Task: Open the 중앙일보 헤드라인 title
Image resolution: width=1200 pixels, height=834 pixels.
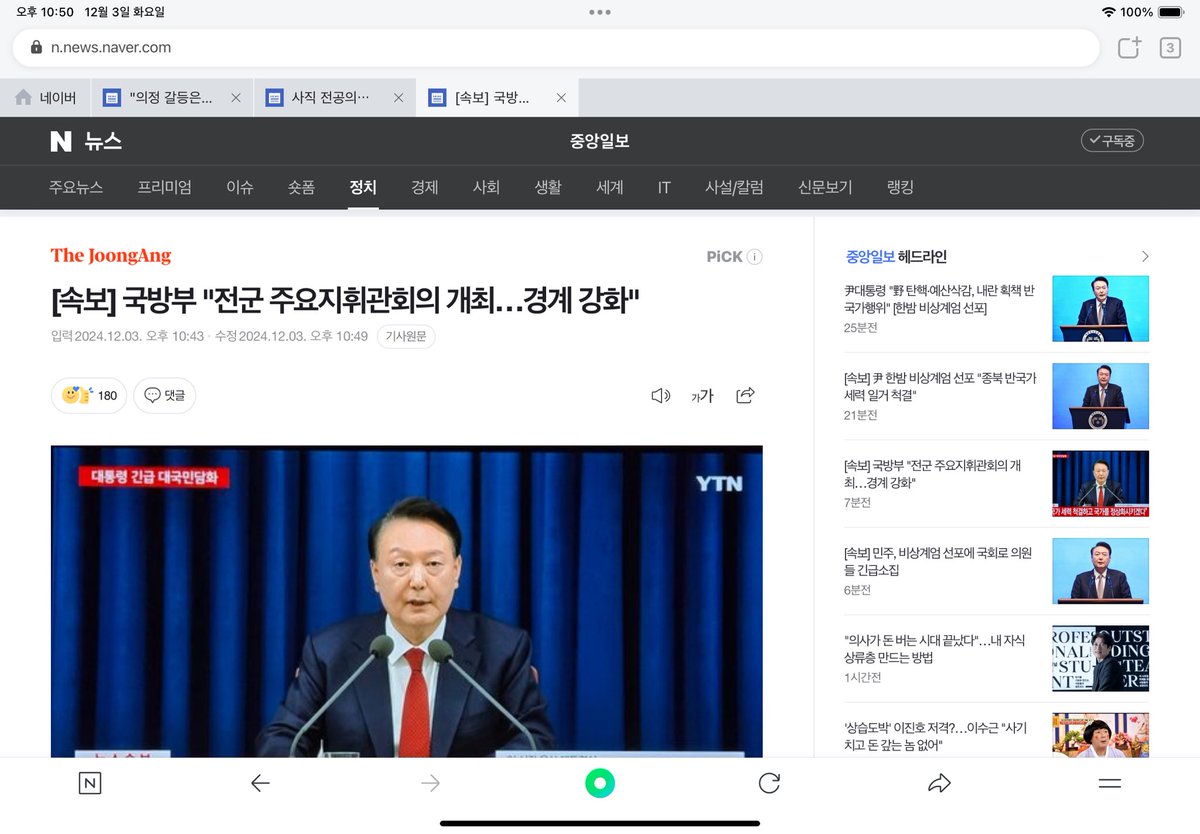Action: click(896, 257)
